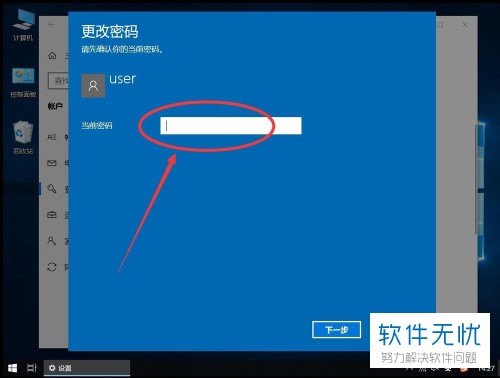The image size is (500, 378).
Task: Click the 设置 taskbar button
Action: coord(87,368)
